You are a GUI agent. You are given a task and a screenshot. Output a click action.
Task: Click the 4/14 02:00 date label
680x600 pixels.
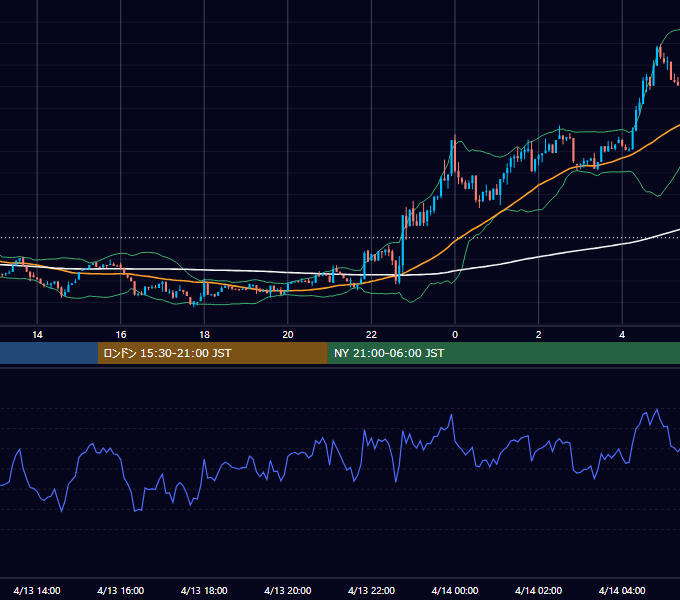coord(538,590)
